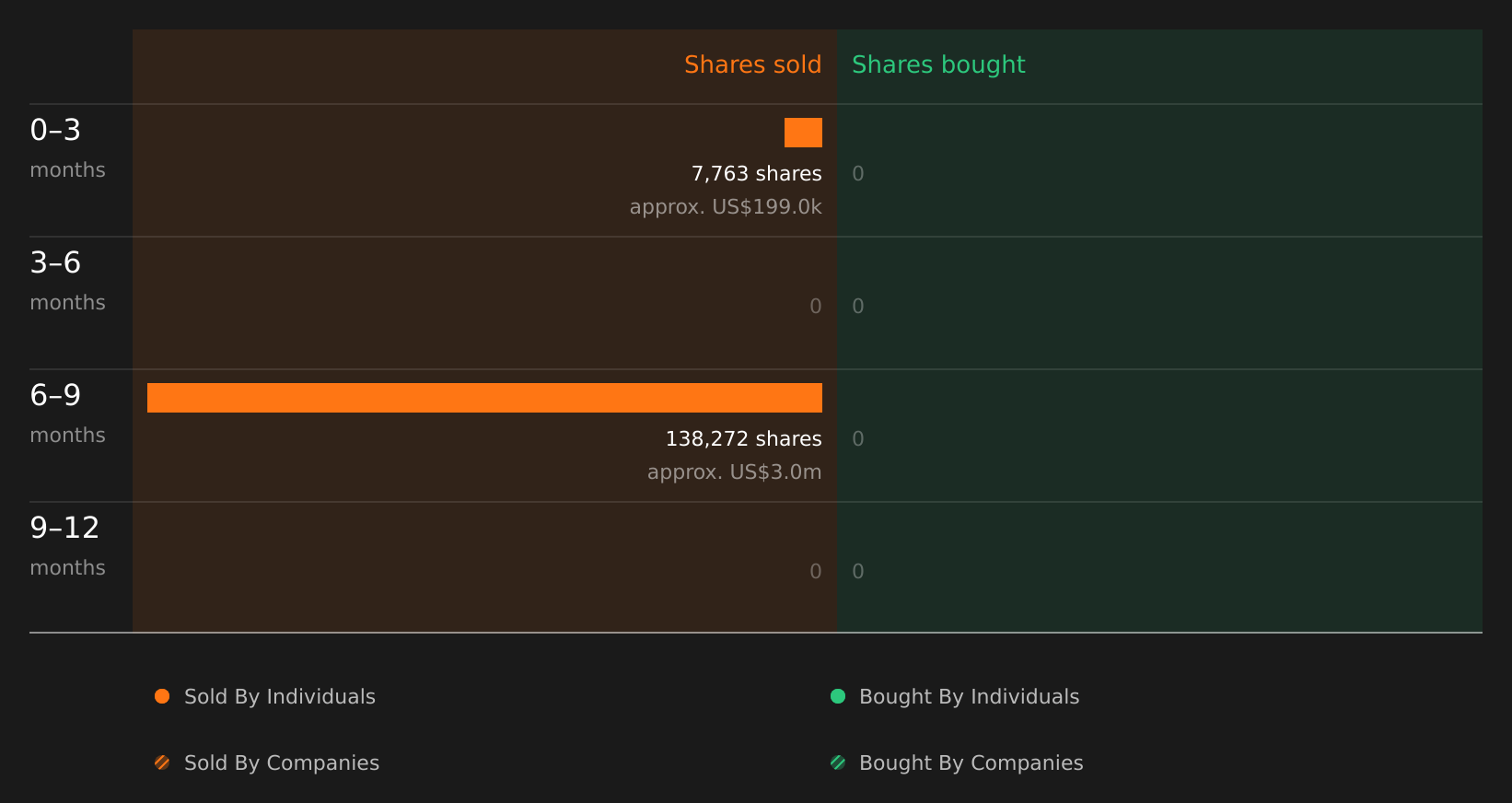The image size is (1512, 803).
Task: Click the 6–9 months row label
Action: pos(67,413)
